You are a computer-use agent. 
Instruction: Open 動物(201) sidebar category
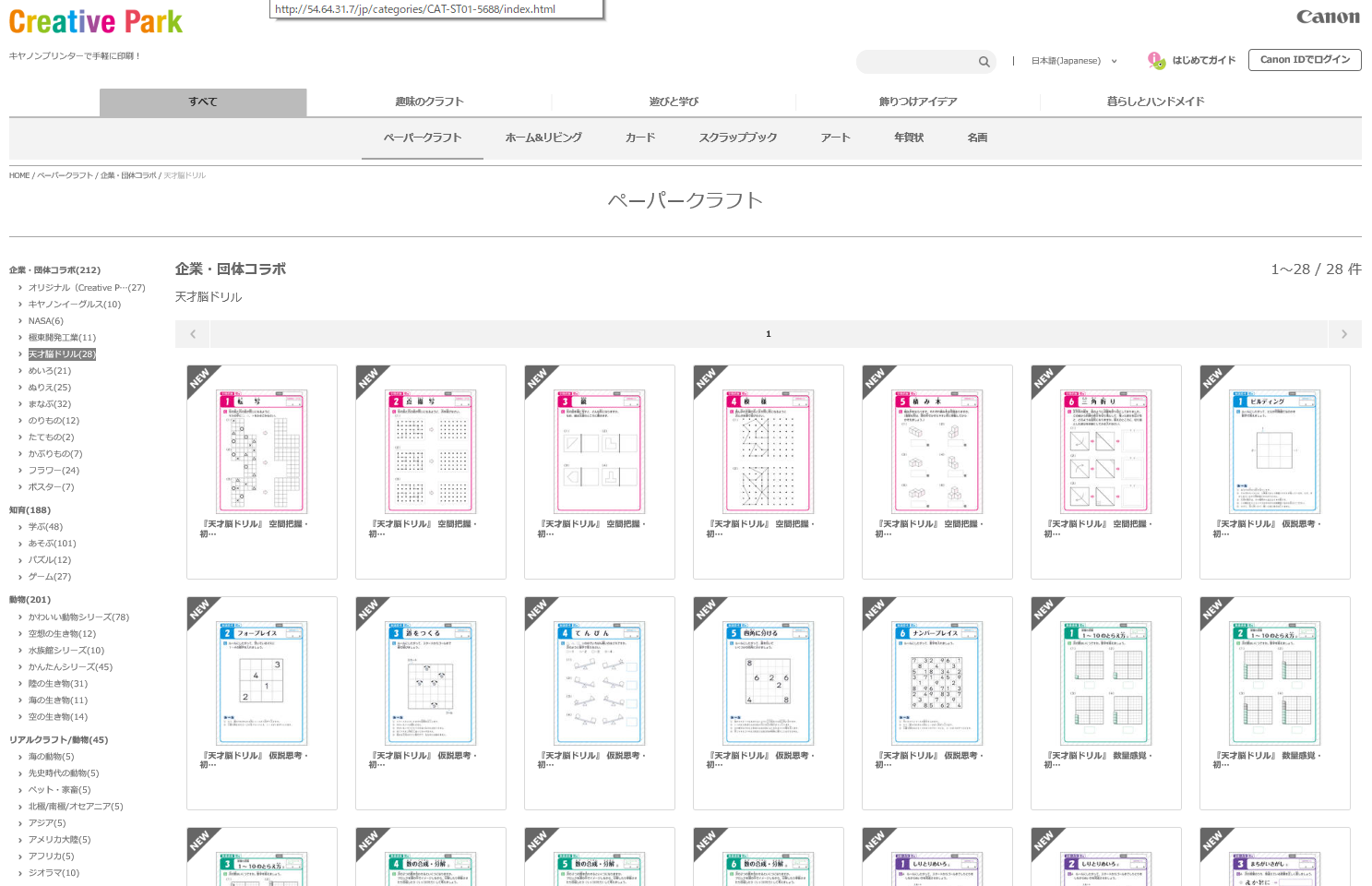(30, 600)
